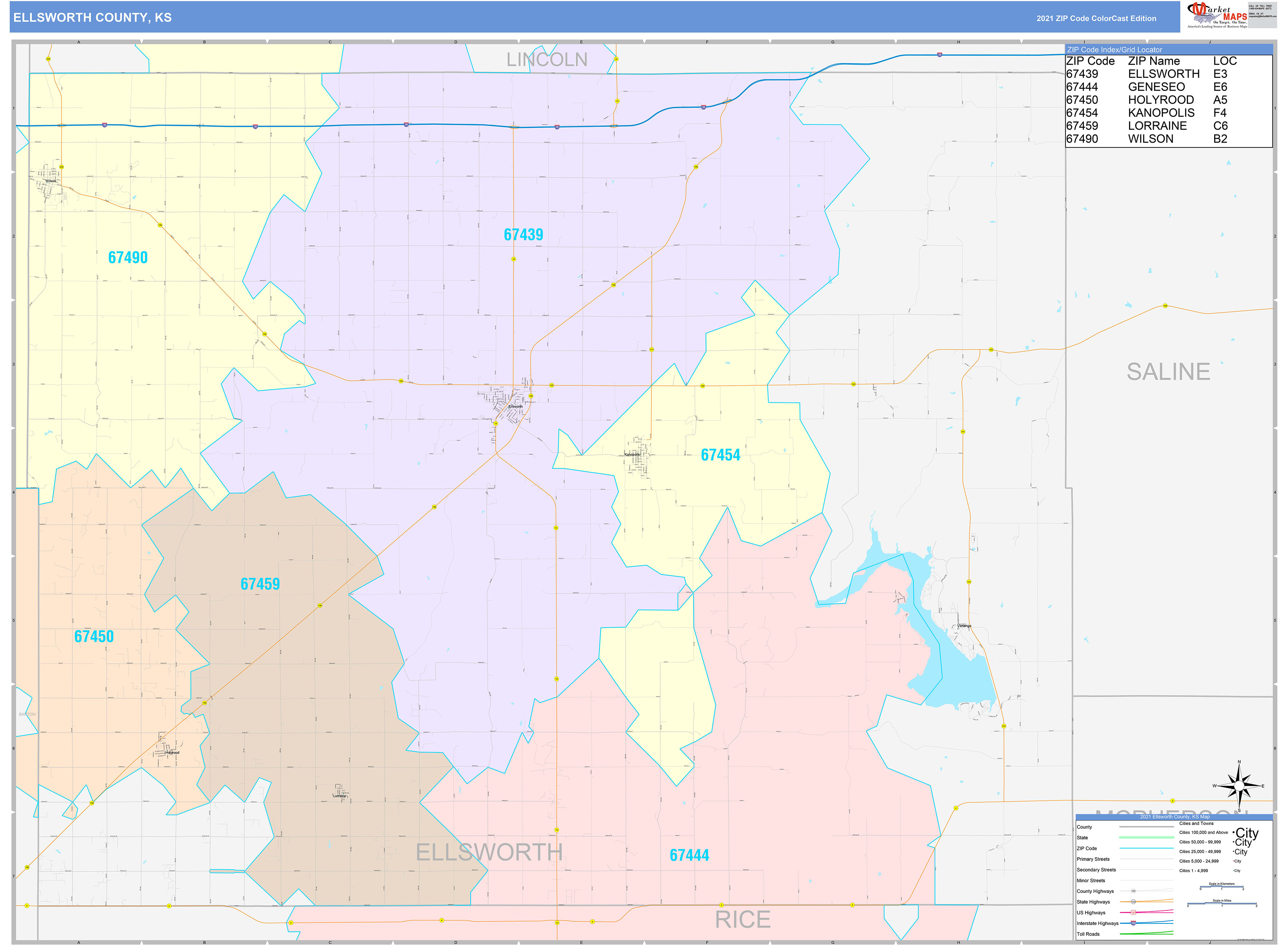The height and width of the screenshot is (946, 1288).
Task: Click the 2021 Ellsworth County KS Map title bar
Action: pyautogui.click(x=1175, y=816)
